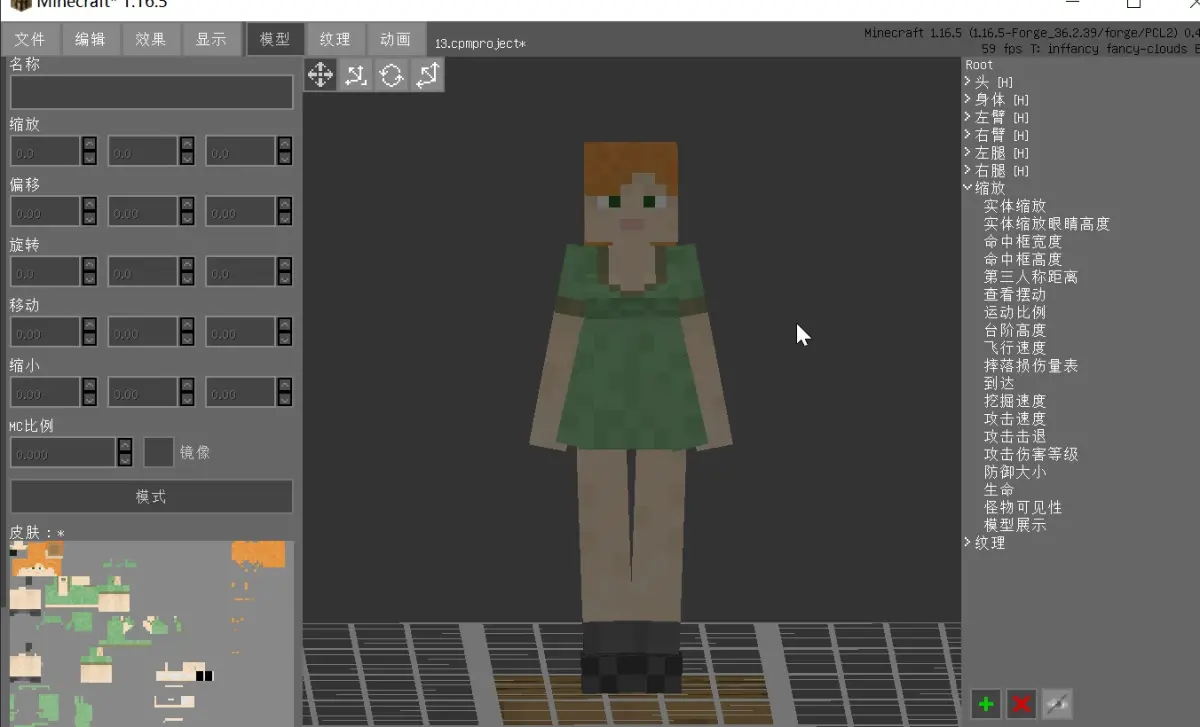Screen dimensions: 1200x727
Task: Select 实体缩放 in the tree
Action: click(x=1015, y=206)
